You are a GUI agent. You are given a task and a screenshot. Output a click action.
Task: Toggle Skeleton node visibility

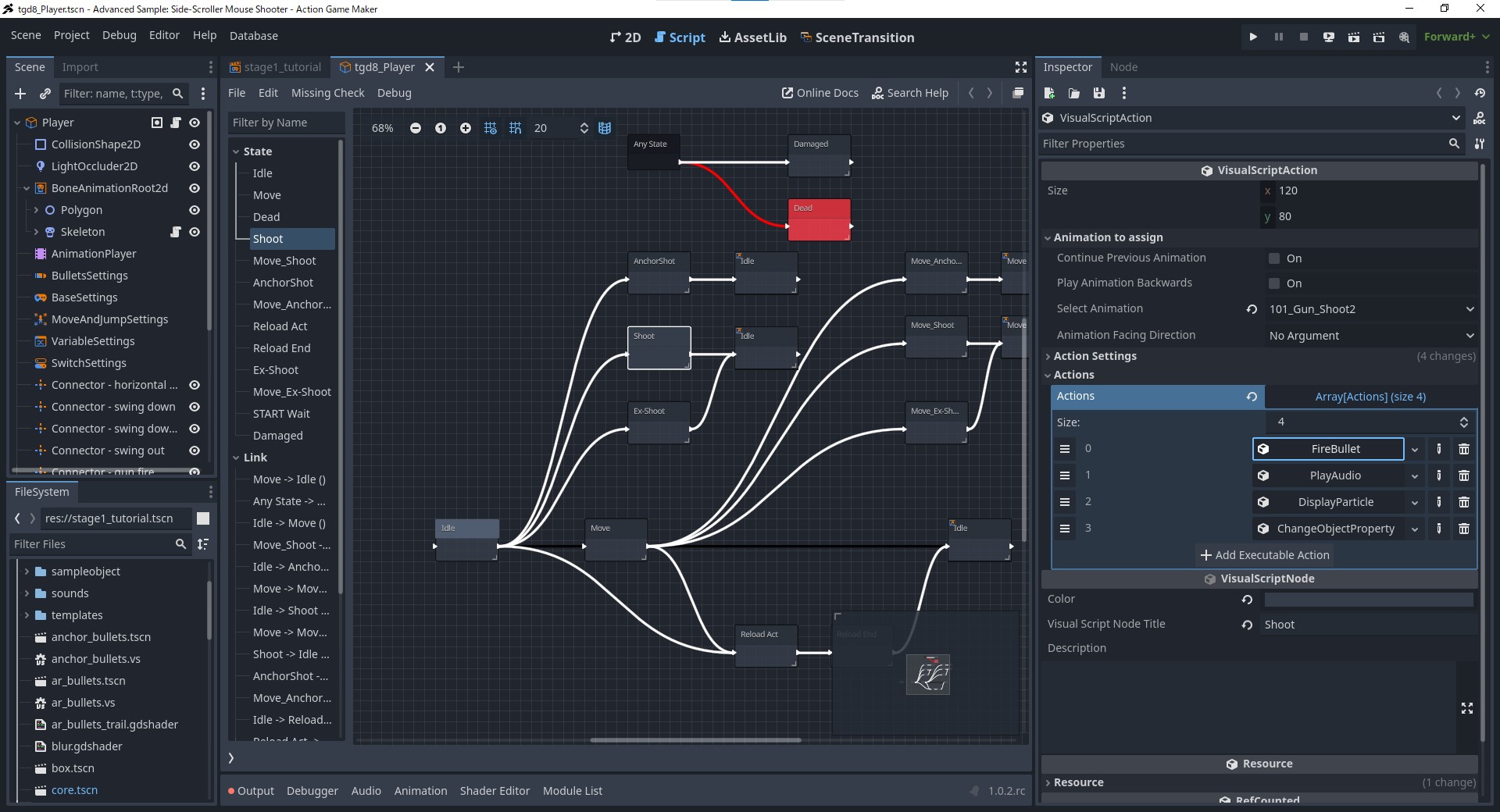click(x=195, y=232)
